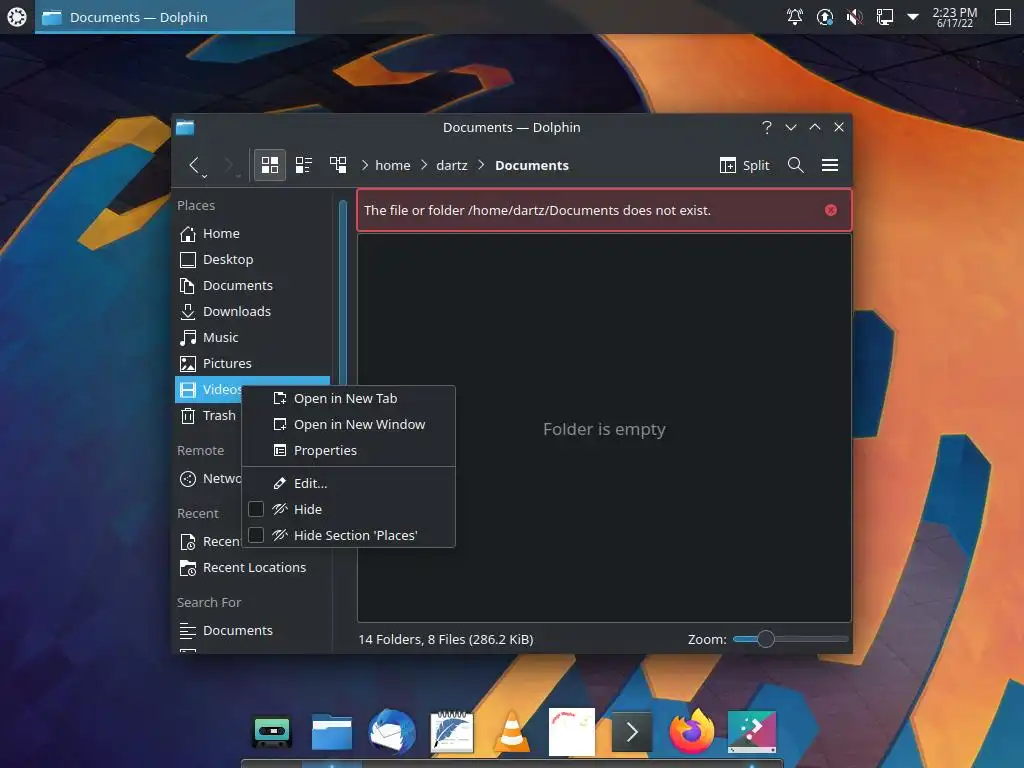Open Music in Places panel
Screen dimensions: 1024x768
tap(252, 338)
